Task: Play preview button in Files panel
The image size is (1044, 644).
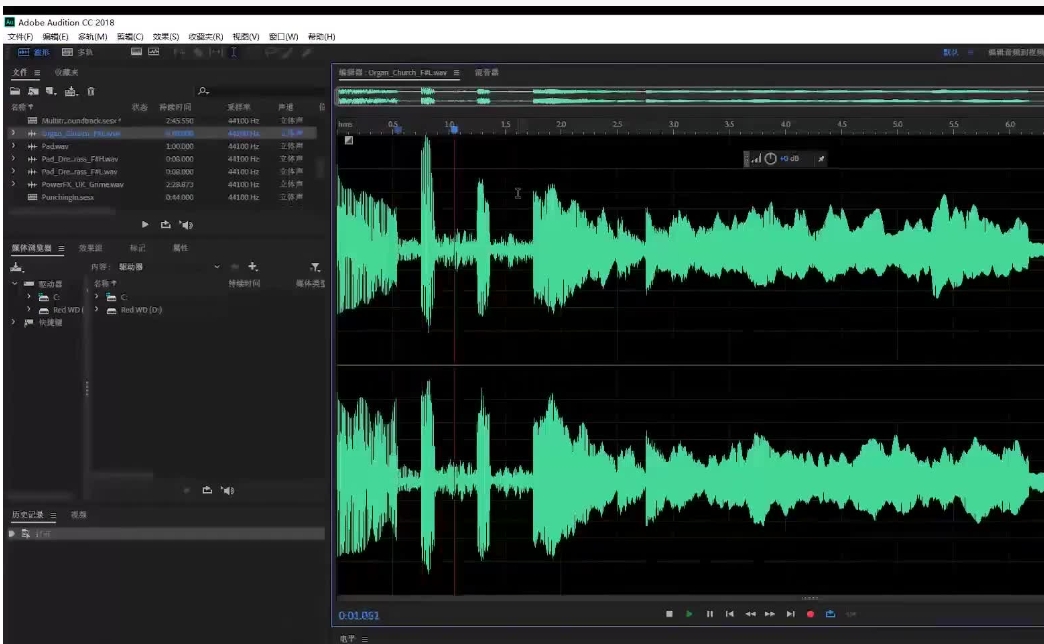Action: [144, 224]
